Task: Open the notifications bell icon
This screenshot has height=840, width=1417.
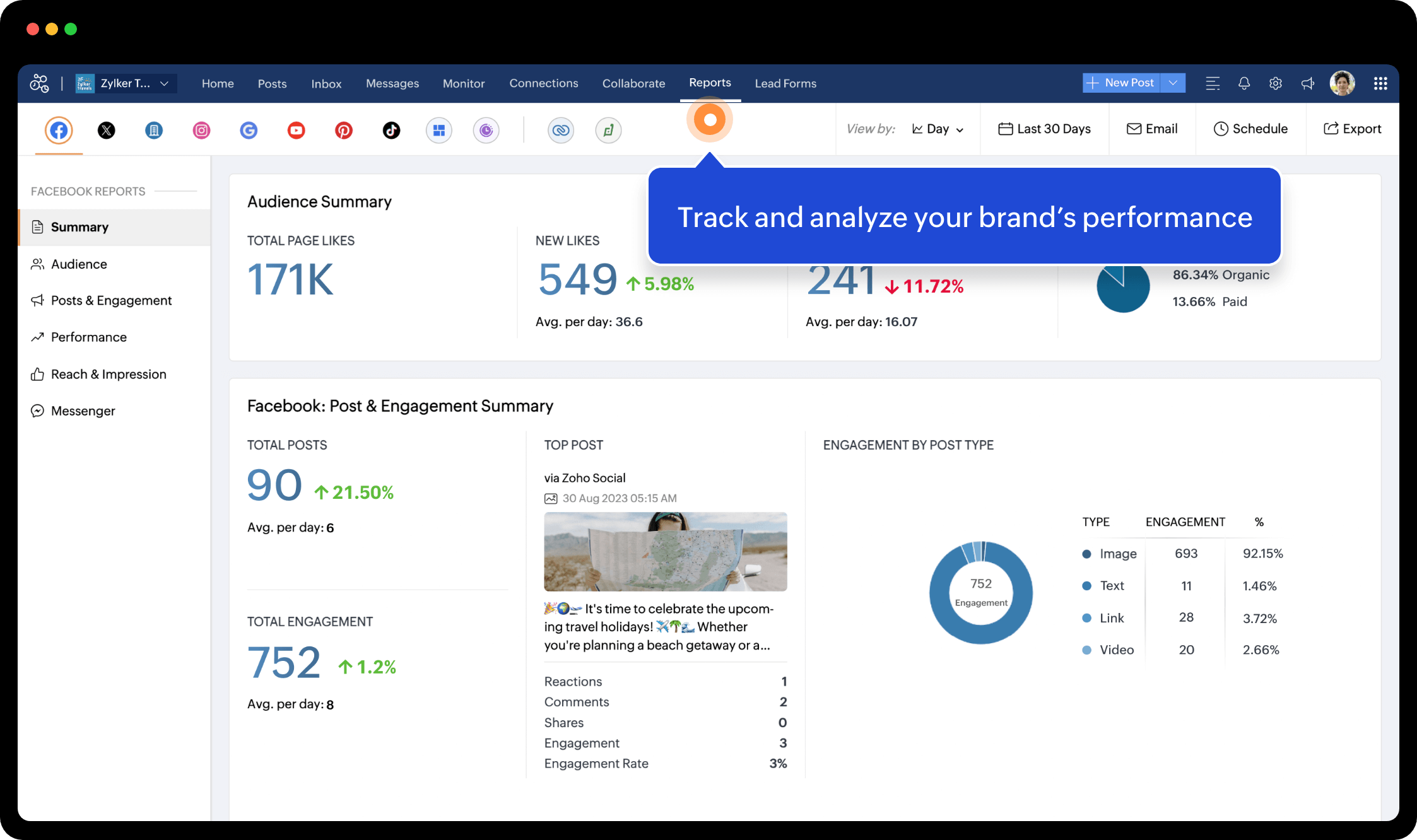Action: [1244, 83]
